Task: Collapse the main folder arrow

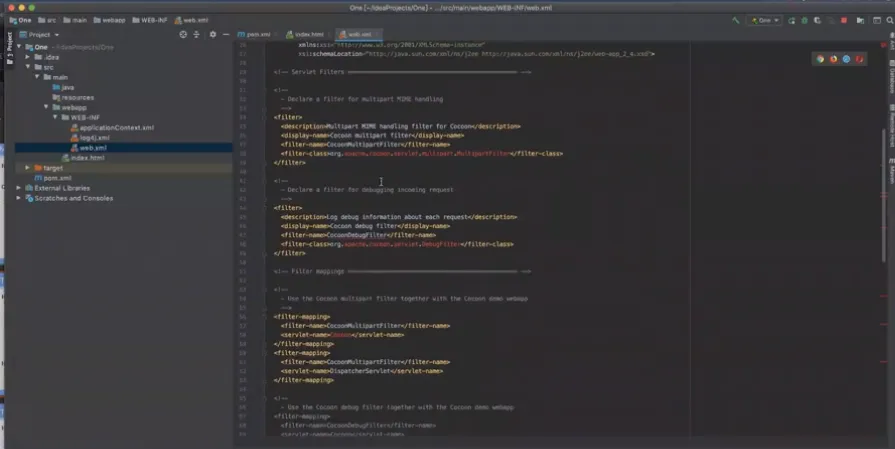Action: pos(37,77)
